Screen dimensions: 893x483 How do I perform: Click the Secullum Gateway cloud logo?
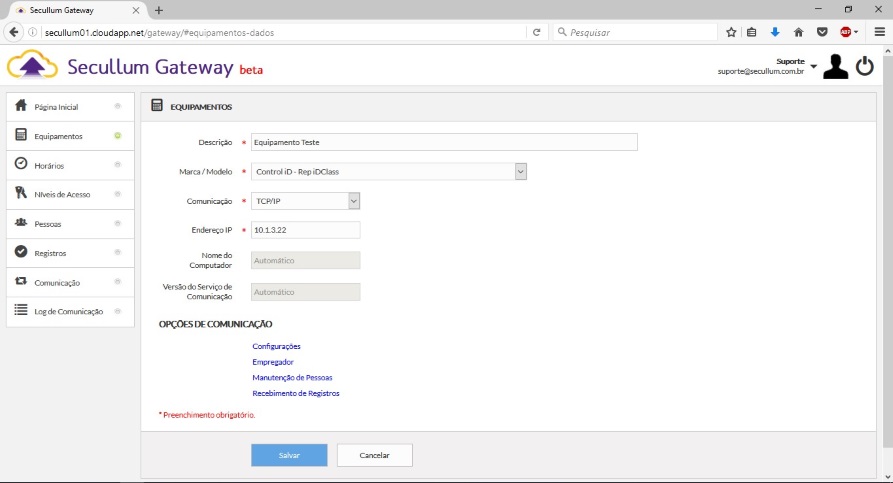32,67
